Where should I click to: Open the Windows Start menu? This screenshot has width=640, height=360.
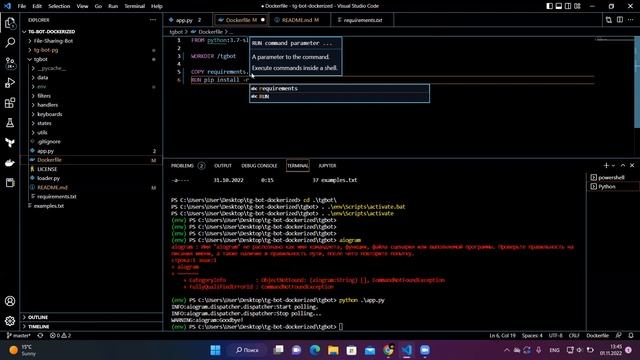point(215,350)
